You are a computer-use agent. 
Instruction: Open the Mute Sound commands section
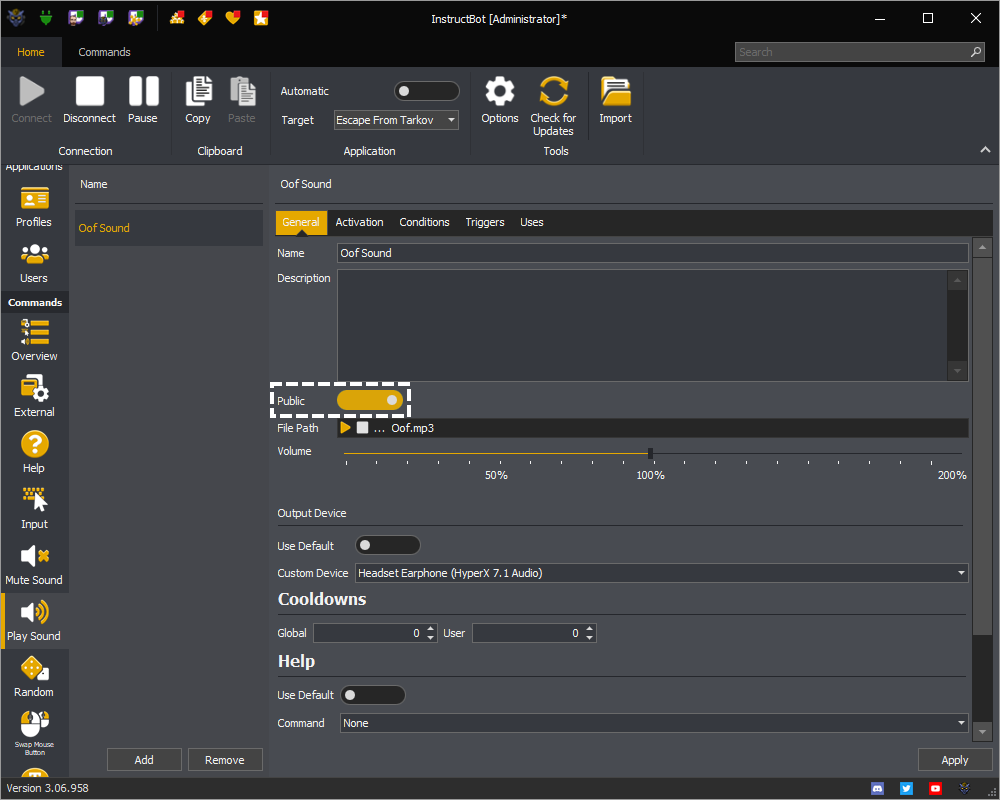point(34,565)
